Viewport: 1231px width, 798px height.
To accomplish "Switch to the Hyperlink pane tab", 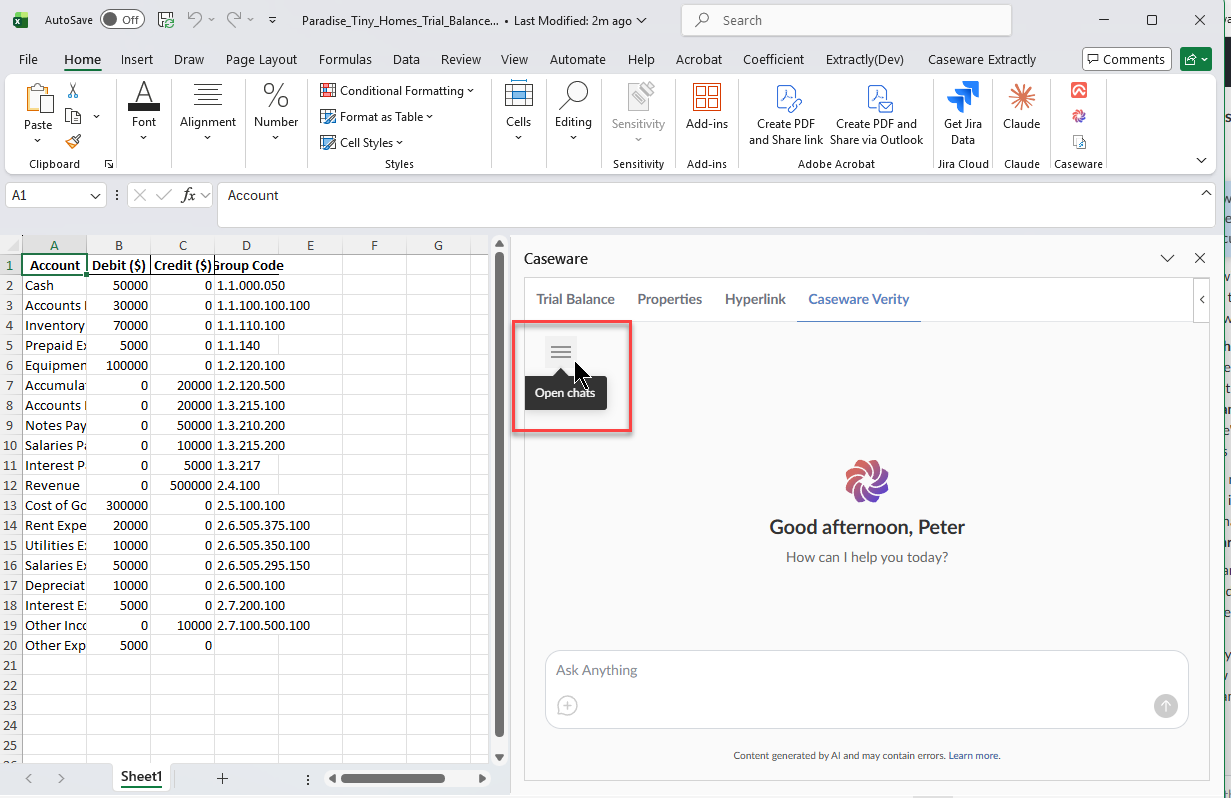I will click(755, 299).
